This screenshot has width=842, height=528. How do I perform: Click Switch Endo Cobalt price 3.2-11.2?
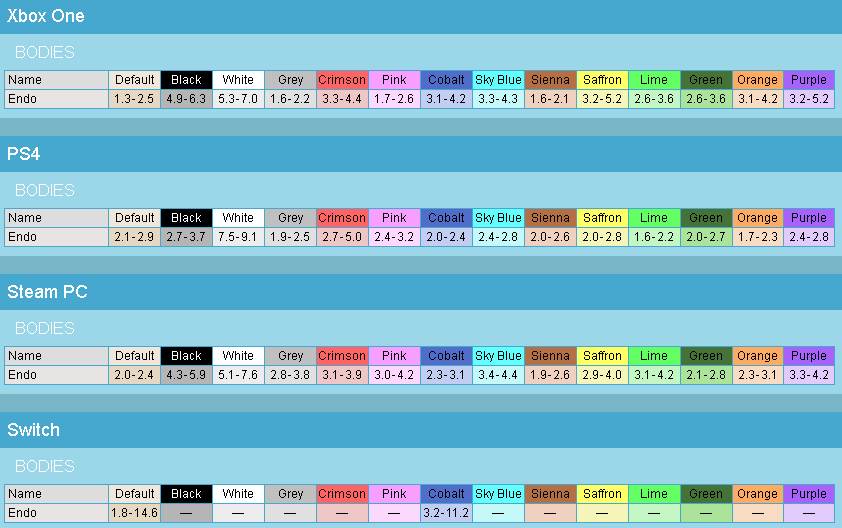(446, 513)
